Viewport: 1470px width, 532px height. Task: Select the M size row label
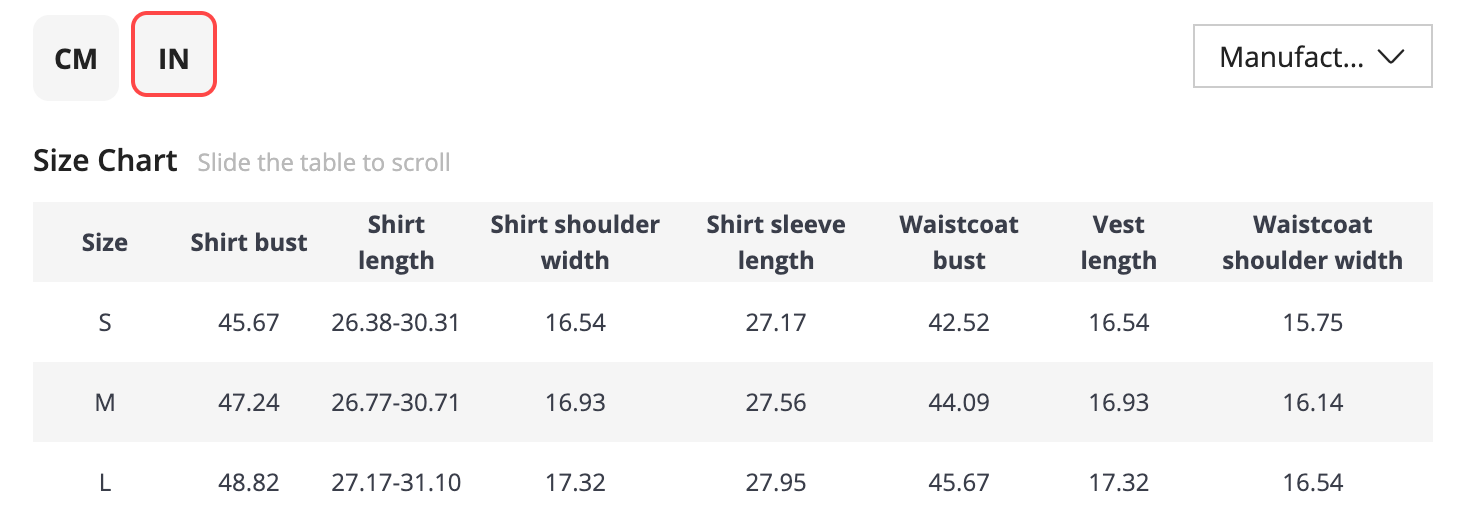[x=105, y=403]
